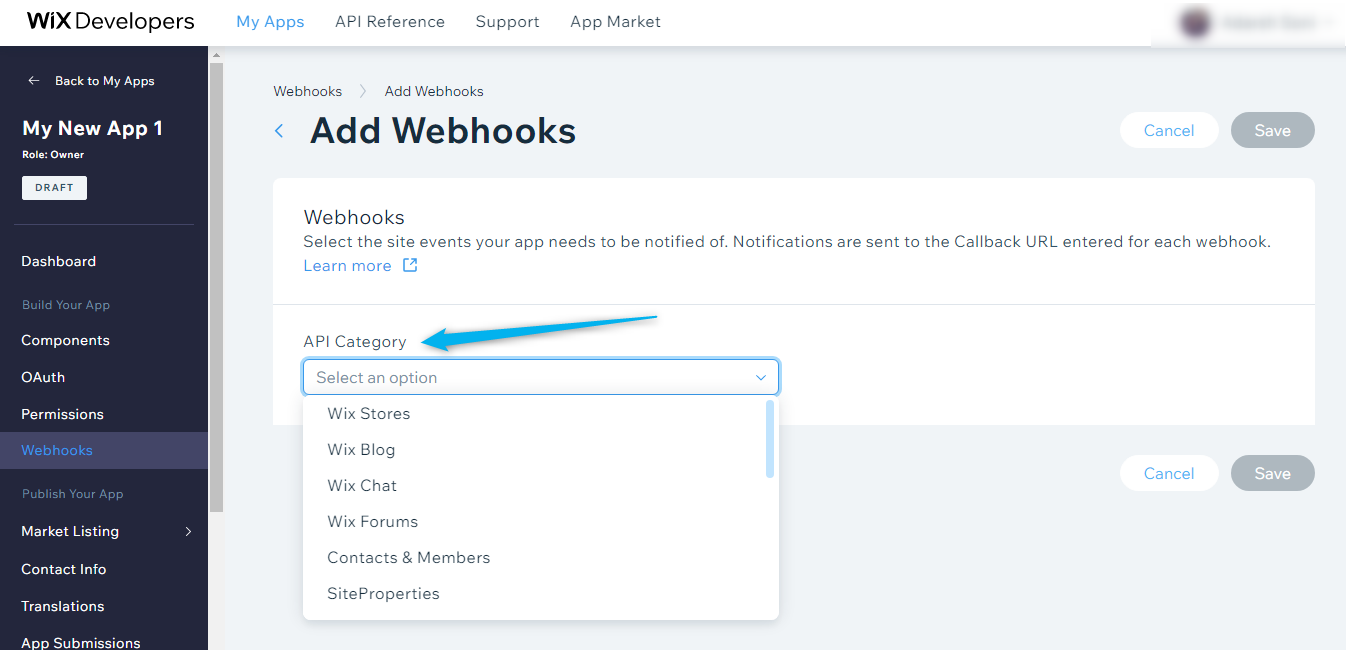The image size is (1346, 650).
Task: Click the back arrow beside Add Webhooks title
Action: pyautogui.click(x=279, y=131)
